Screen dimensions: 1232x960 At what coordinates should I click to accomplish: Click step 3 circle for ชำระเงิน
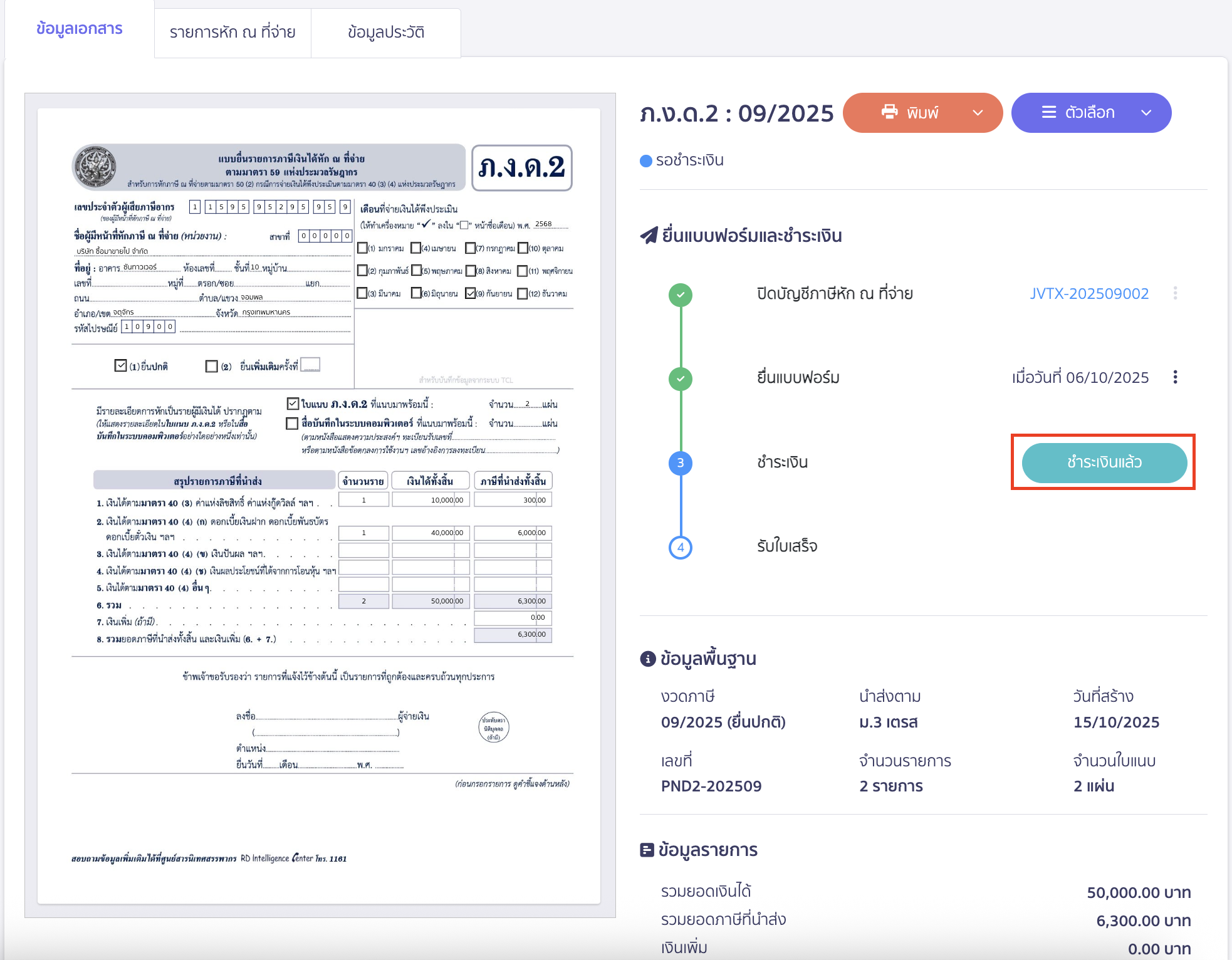pos(680,463)
